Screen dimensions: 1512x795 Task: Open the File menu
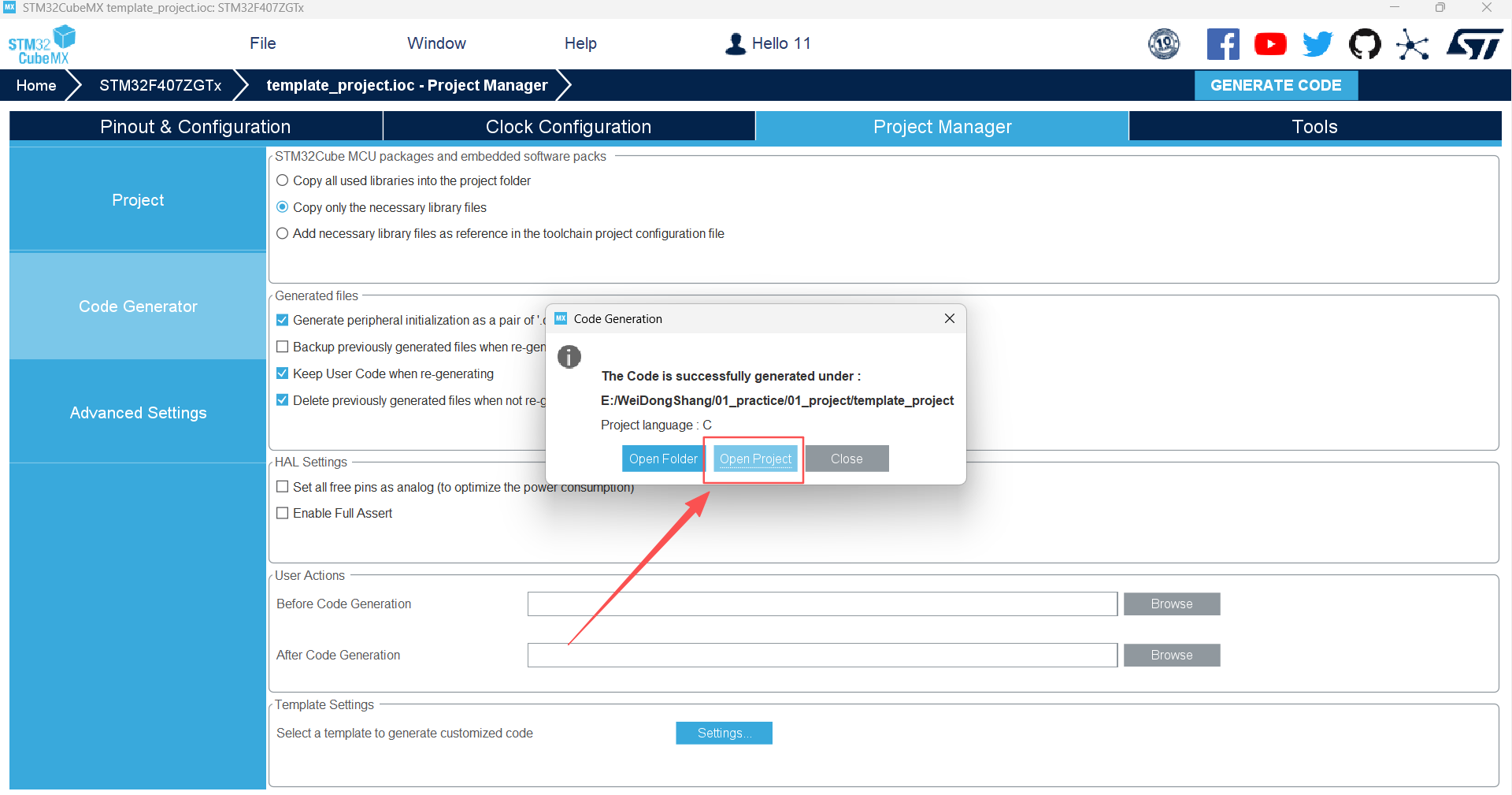pos(263,43)
